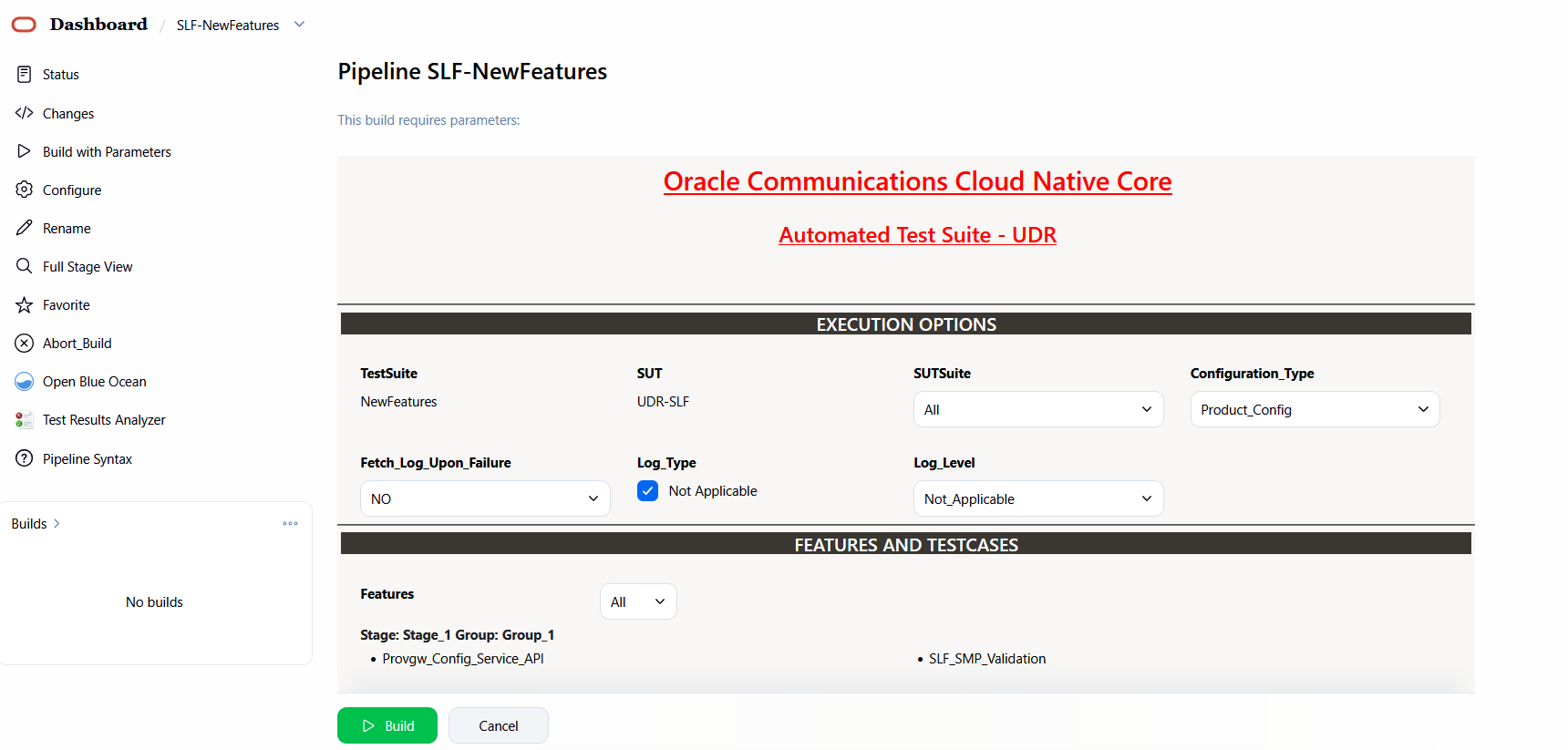Expand the SLF-NewFeatures breadcrumb chevron

tap(299, 25)
